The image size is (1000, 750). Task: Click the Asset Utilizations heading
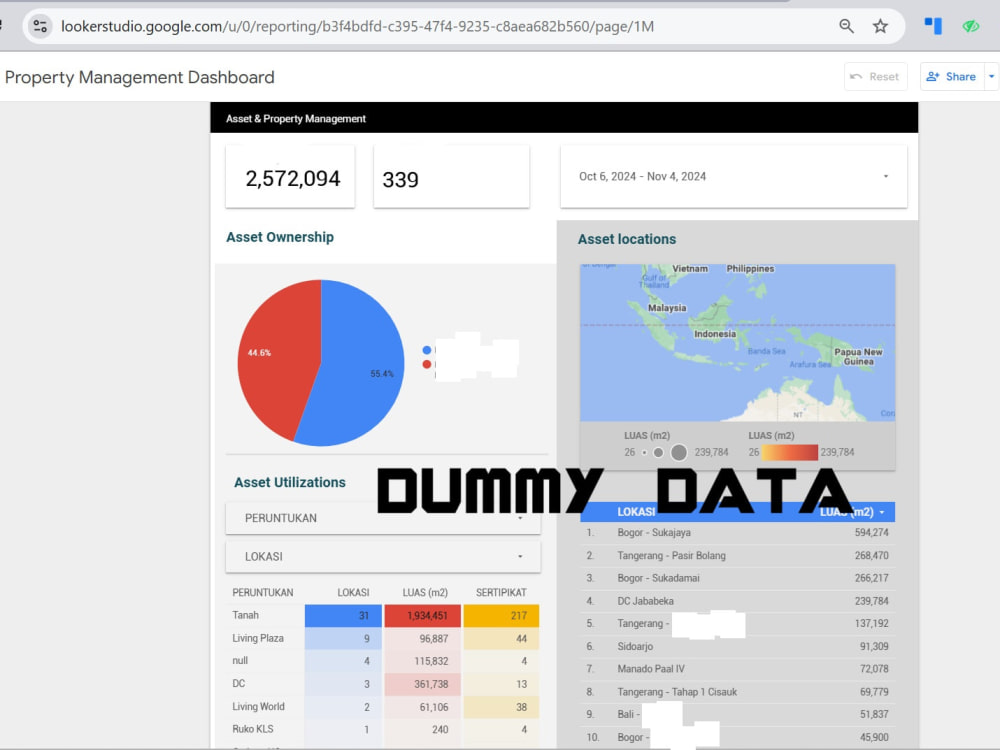pos(290,482)
